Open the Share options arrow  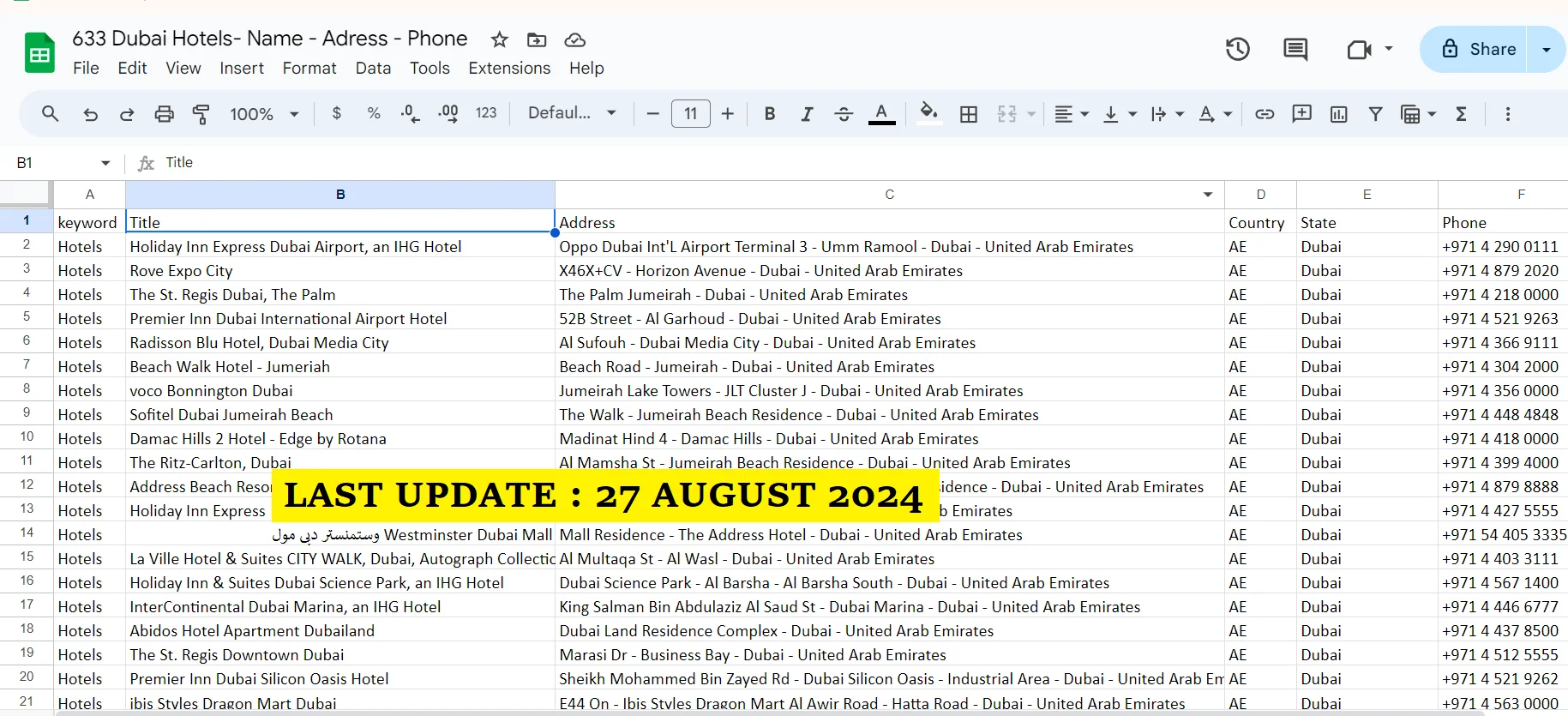[x=1547, y=49]
